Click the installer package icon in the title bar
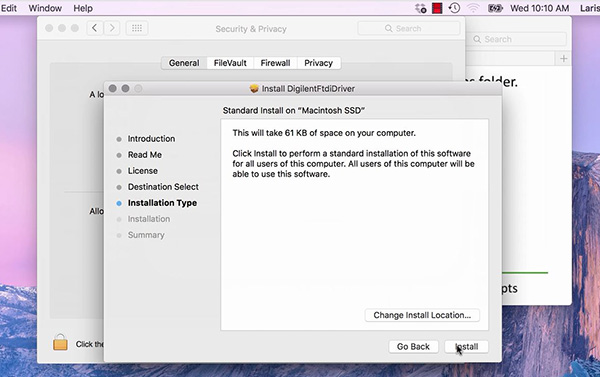Screen dimensions: 600x377 click(254, 89)
